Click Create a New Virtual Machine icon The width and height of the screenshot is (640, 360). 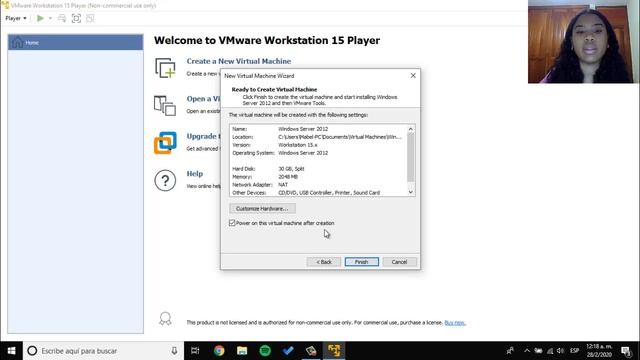pyautogui.click(x=165, y=68)
